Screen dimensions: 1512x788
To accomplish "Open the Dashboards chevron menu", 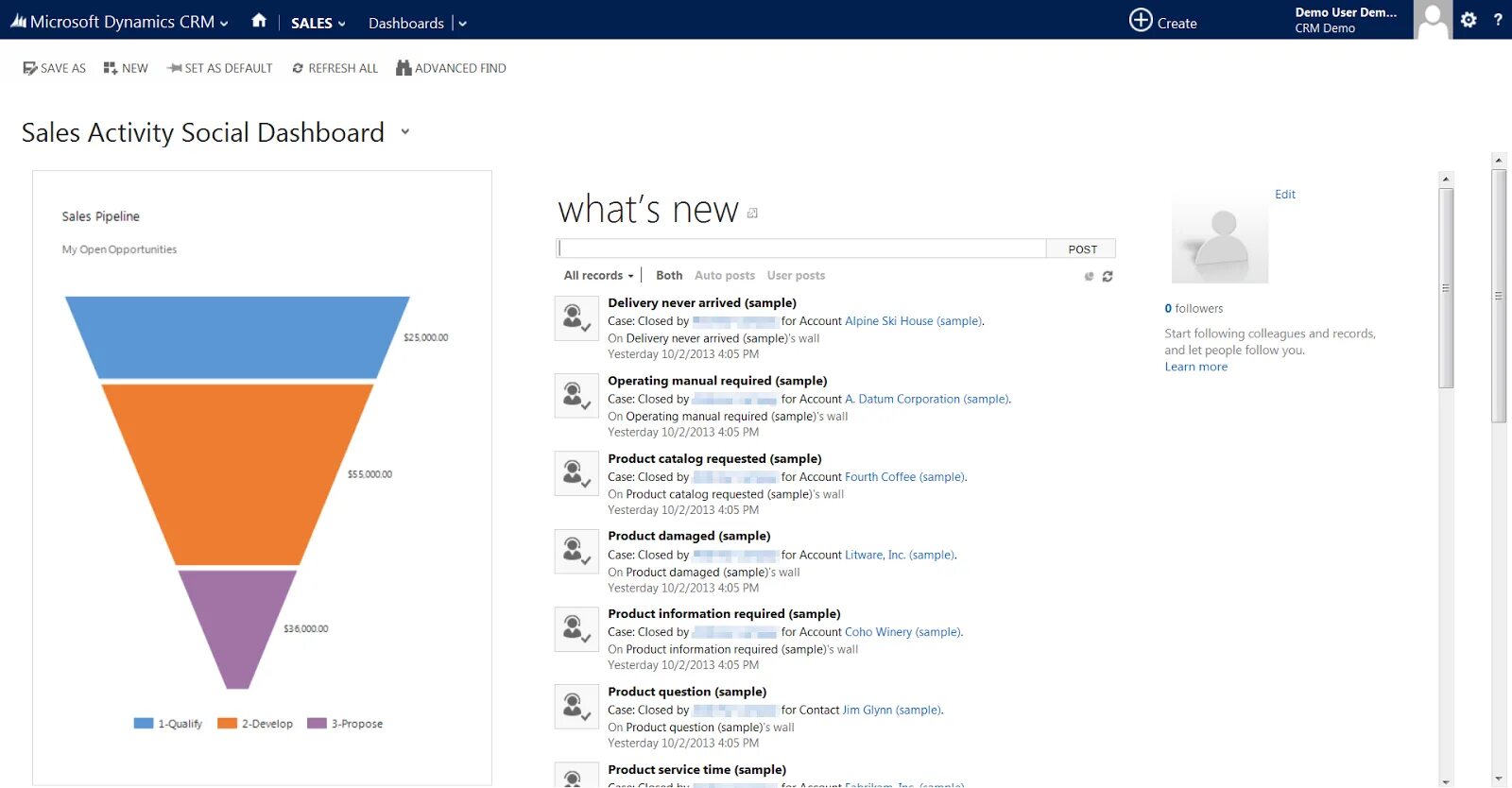I will click(462, 24).
